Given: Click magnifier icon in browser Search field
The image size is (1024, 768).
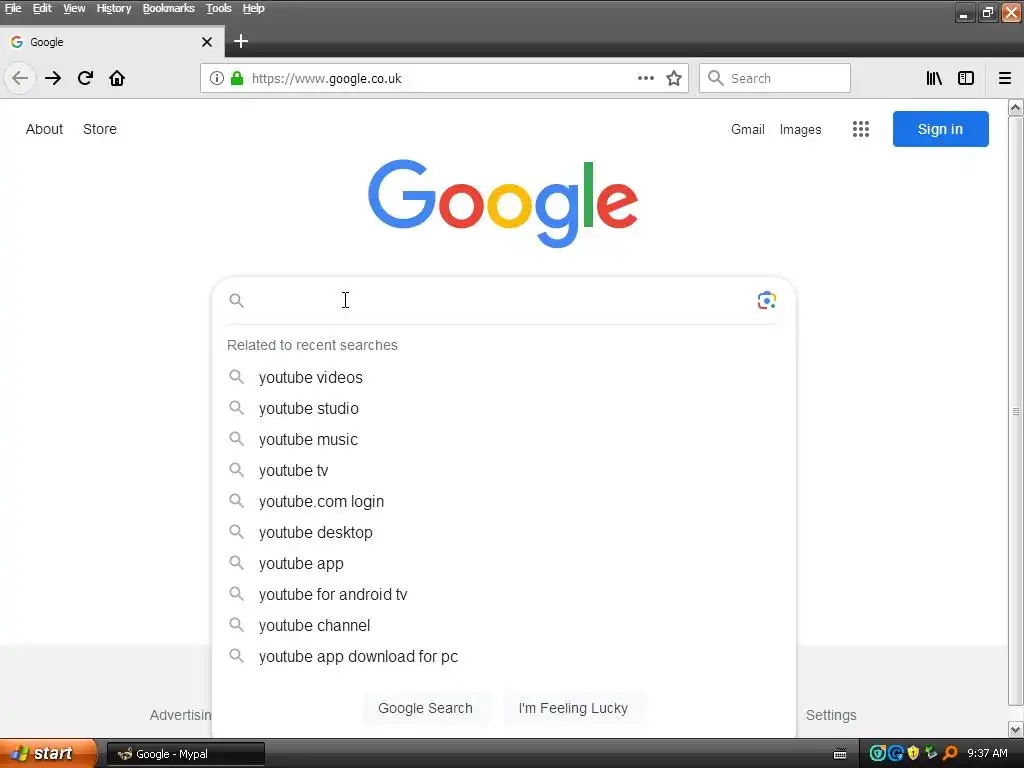Looking at the screenshot, I should coord(716,78).
